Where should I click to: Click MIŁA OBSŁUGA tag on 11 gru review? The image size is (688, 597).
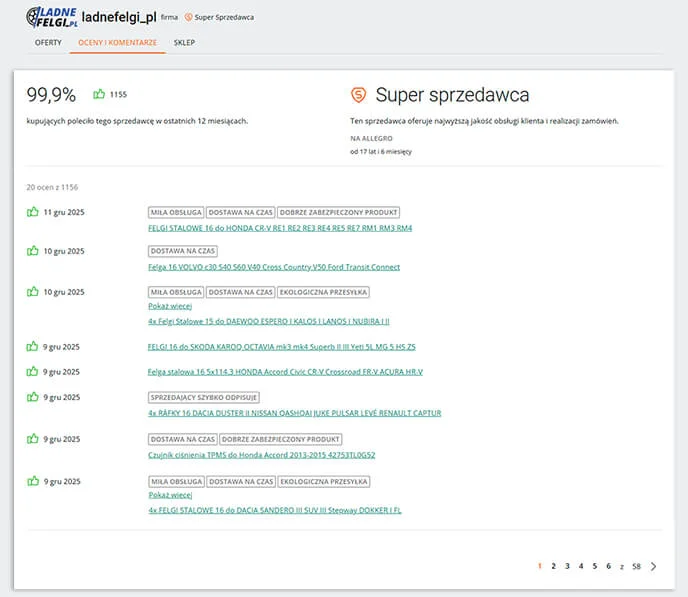click(x=176, y=212)
